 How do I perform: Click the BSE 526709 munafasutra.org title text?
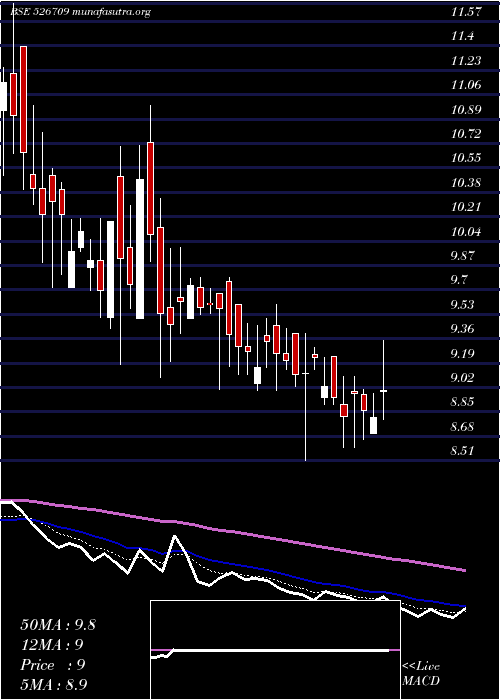pos(80,12)
